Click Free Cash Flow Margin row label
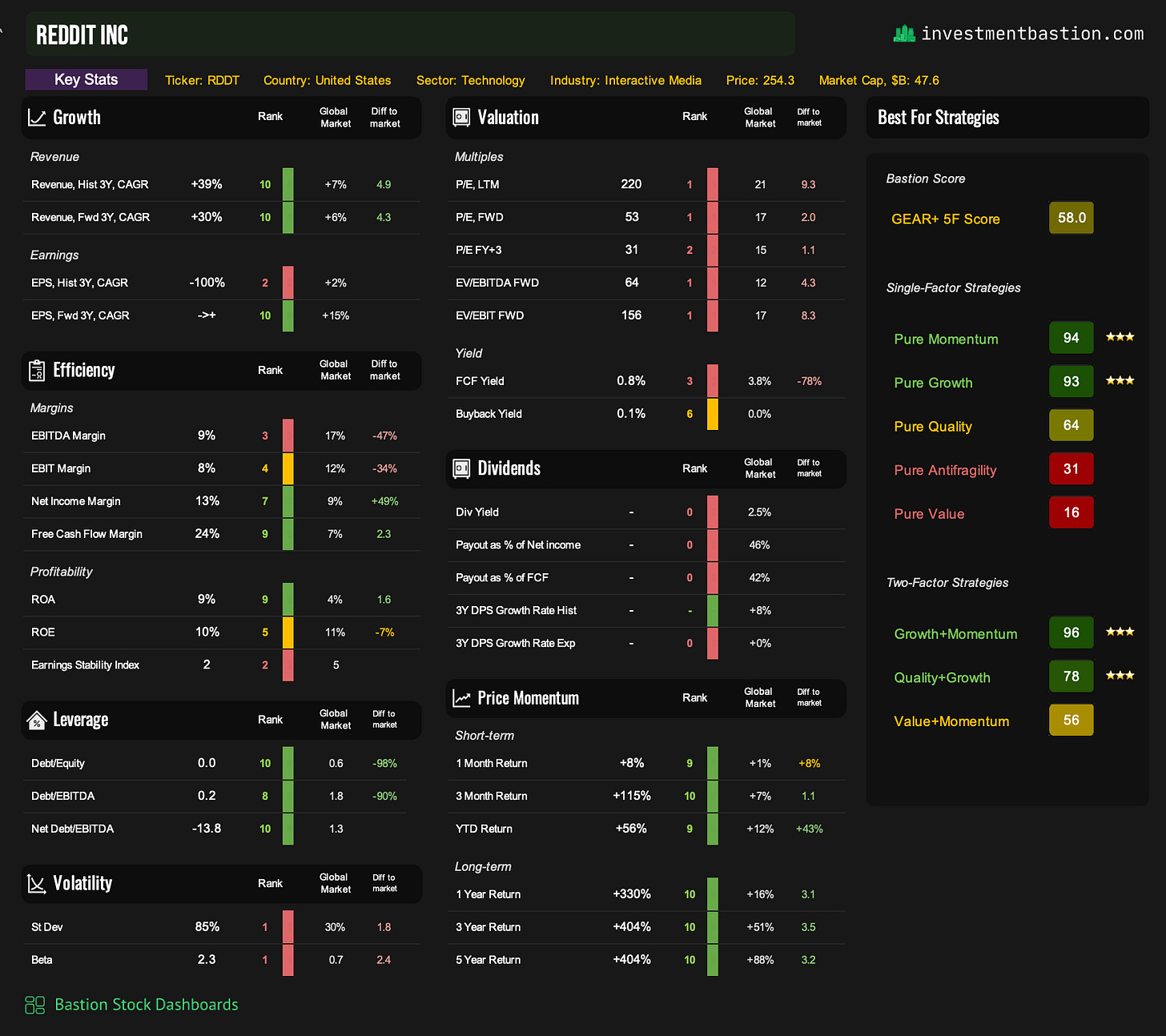 coord(86,534)
